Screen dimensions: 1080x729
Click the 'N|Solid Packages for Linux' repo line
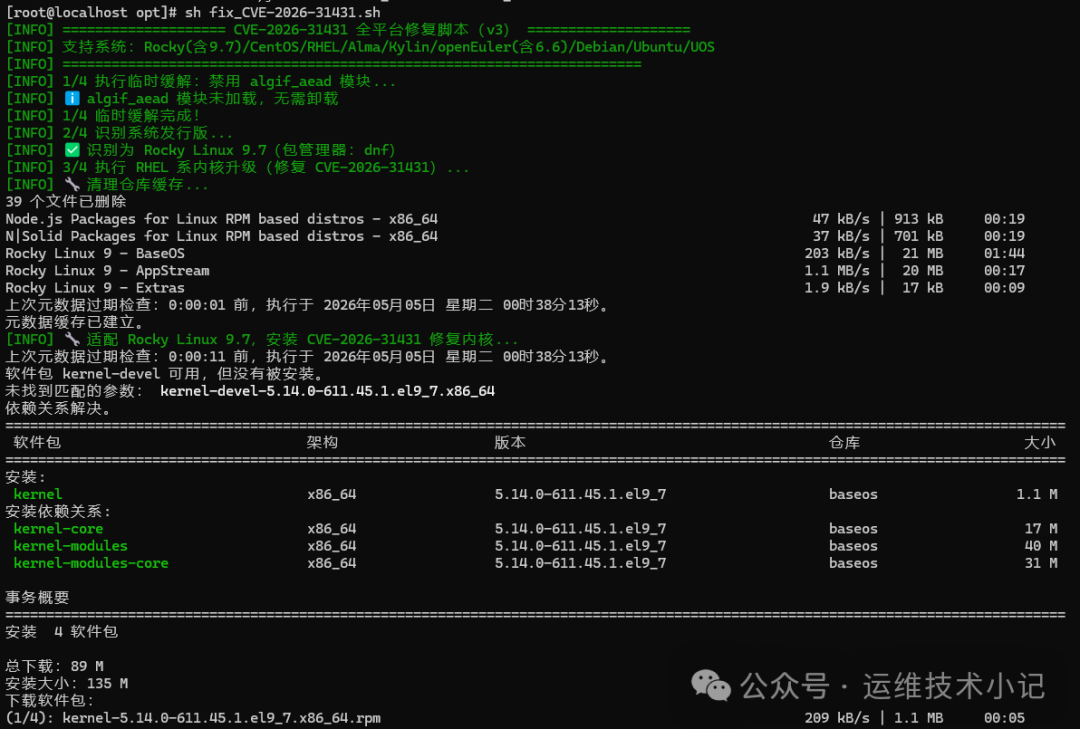pos(515,236)
